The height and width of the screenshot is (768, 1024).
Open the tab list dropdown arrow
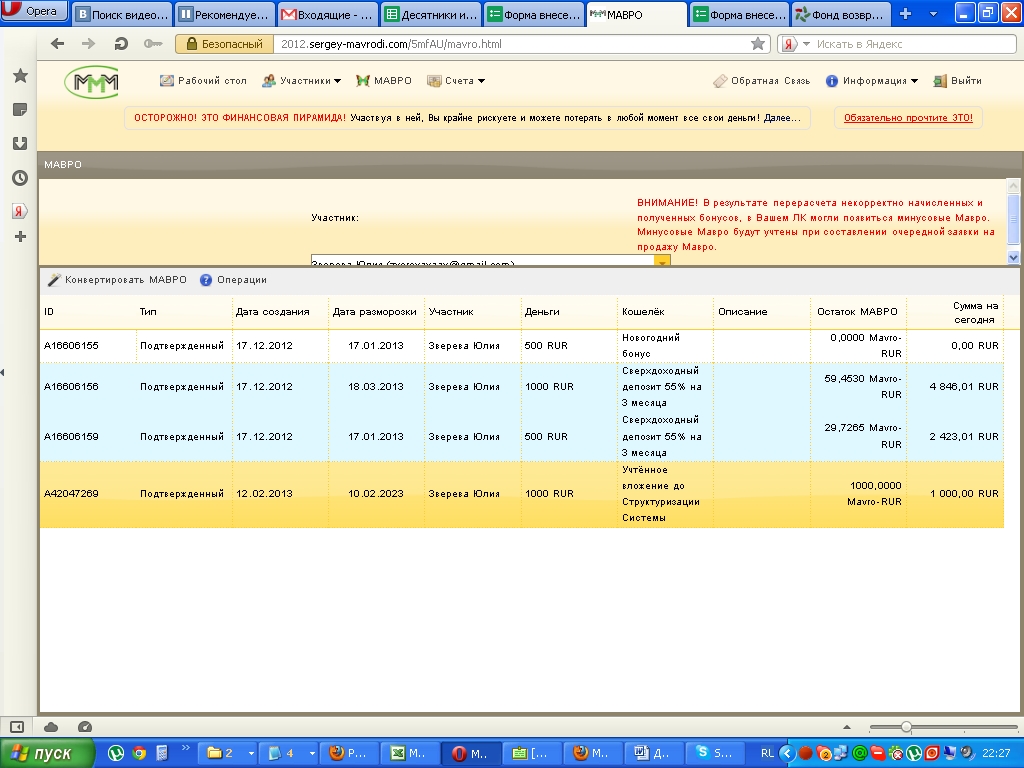933,14
